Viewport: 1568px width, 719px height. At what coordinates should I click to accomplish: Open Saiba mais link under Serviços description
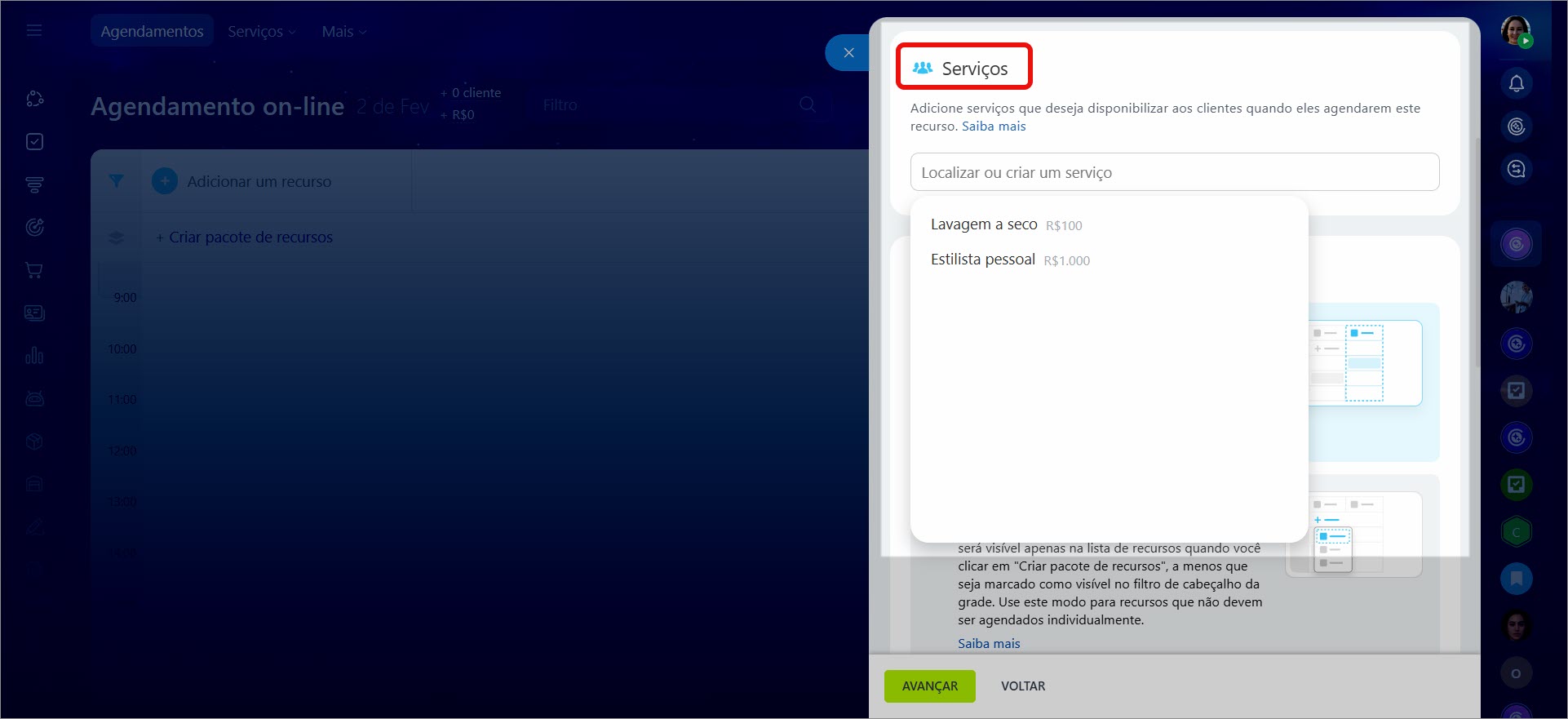point(994,126)
